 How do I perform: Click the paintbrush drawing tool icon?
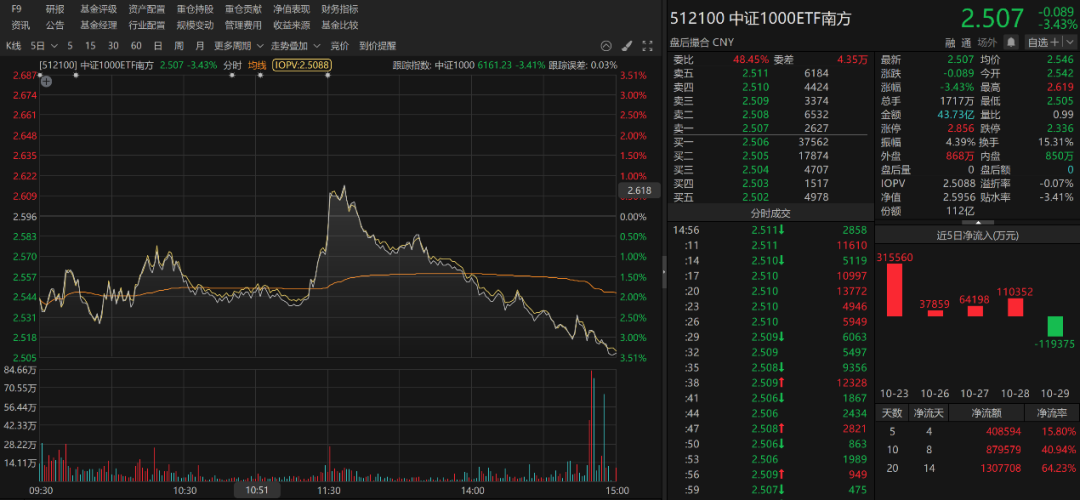tap(626, 46)
